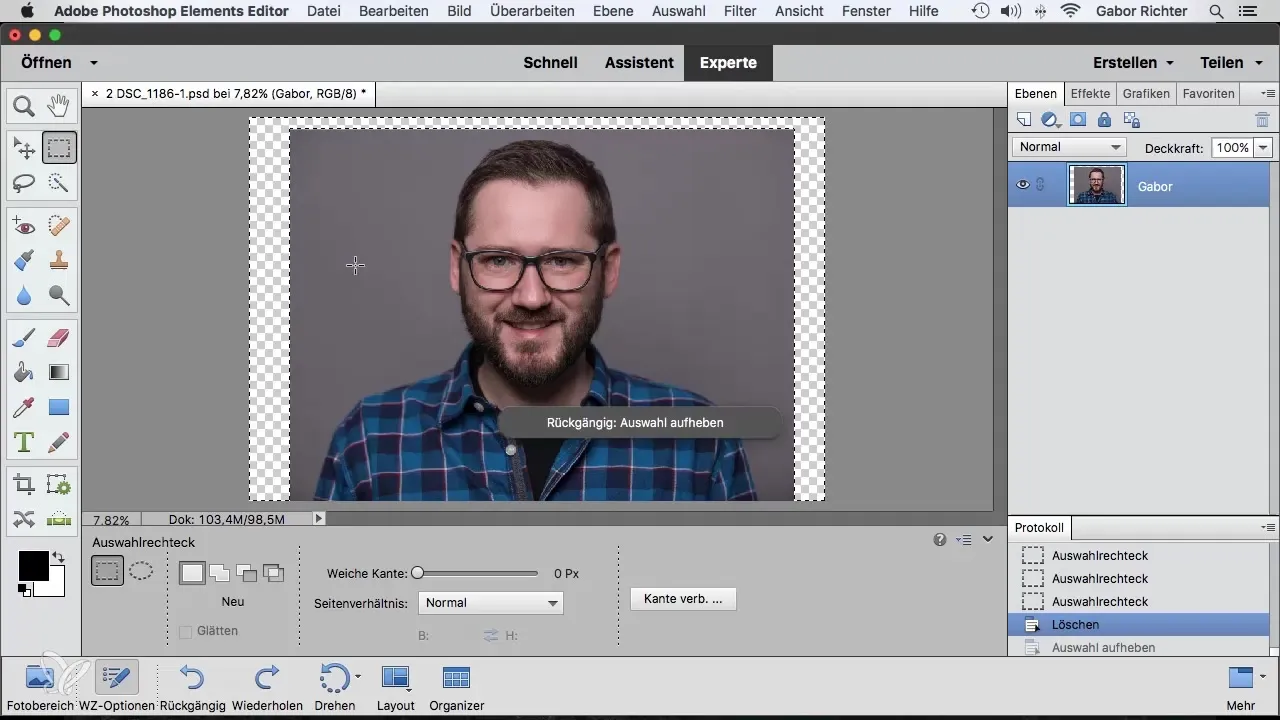The width and height of the screenshot is (1280, 720).
Task: Activate the Horizontal Type tool
Action: tap(24, 442)
